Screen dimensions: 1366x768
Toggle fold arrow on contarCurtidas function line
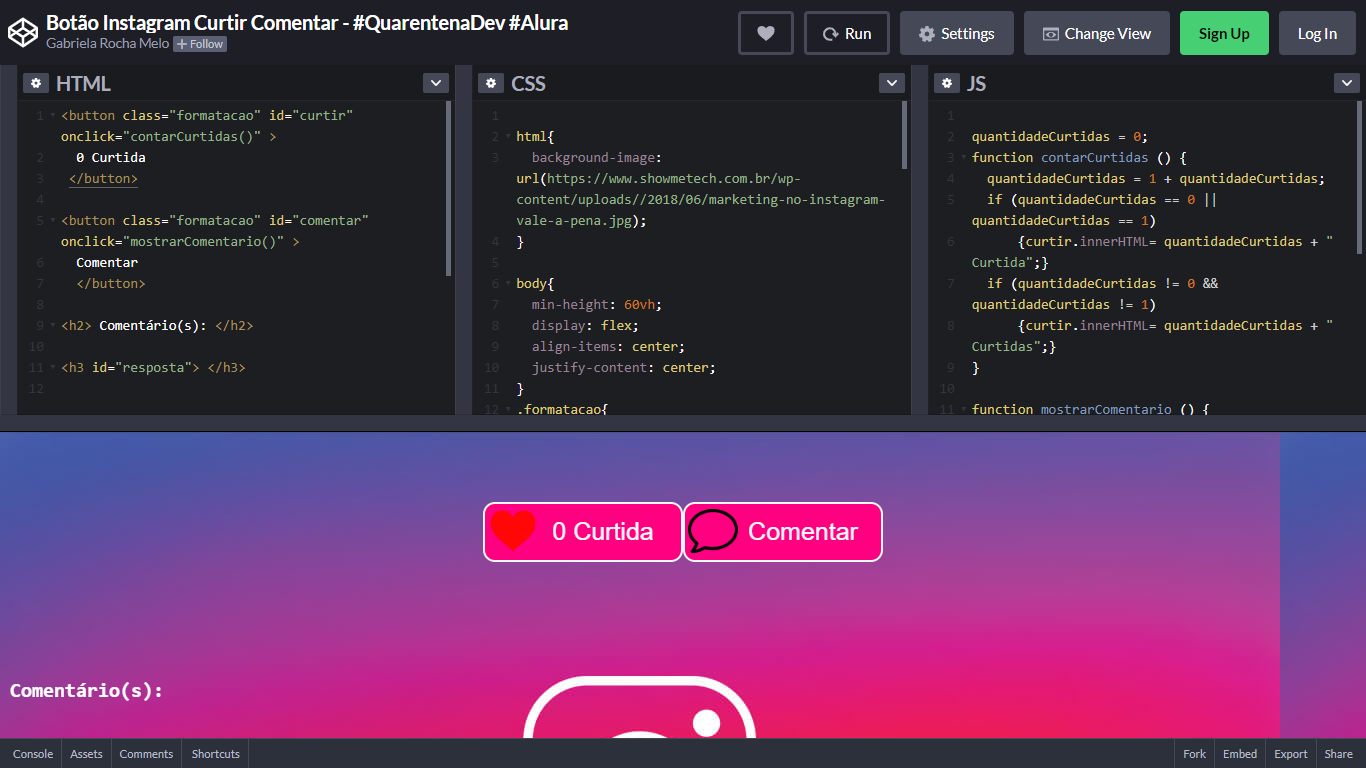click(x=963, y=158)
